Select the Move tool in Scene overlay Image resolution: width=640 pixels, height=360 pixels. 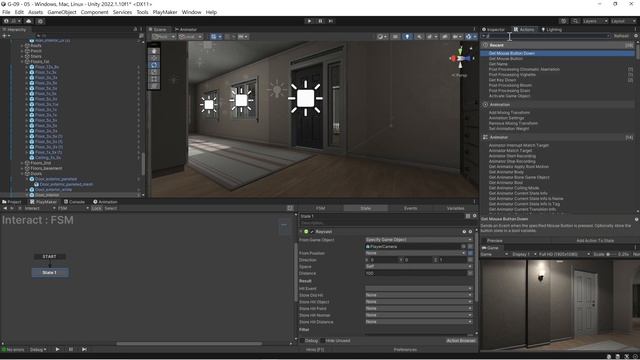pyautogui.click(x=154, y=58)
